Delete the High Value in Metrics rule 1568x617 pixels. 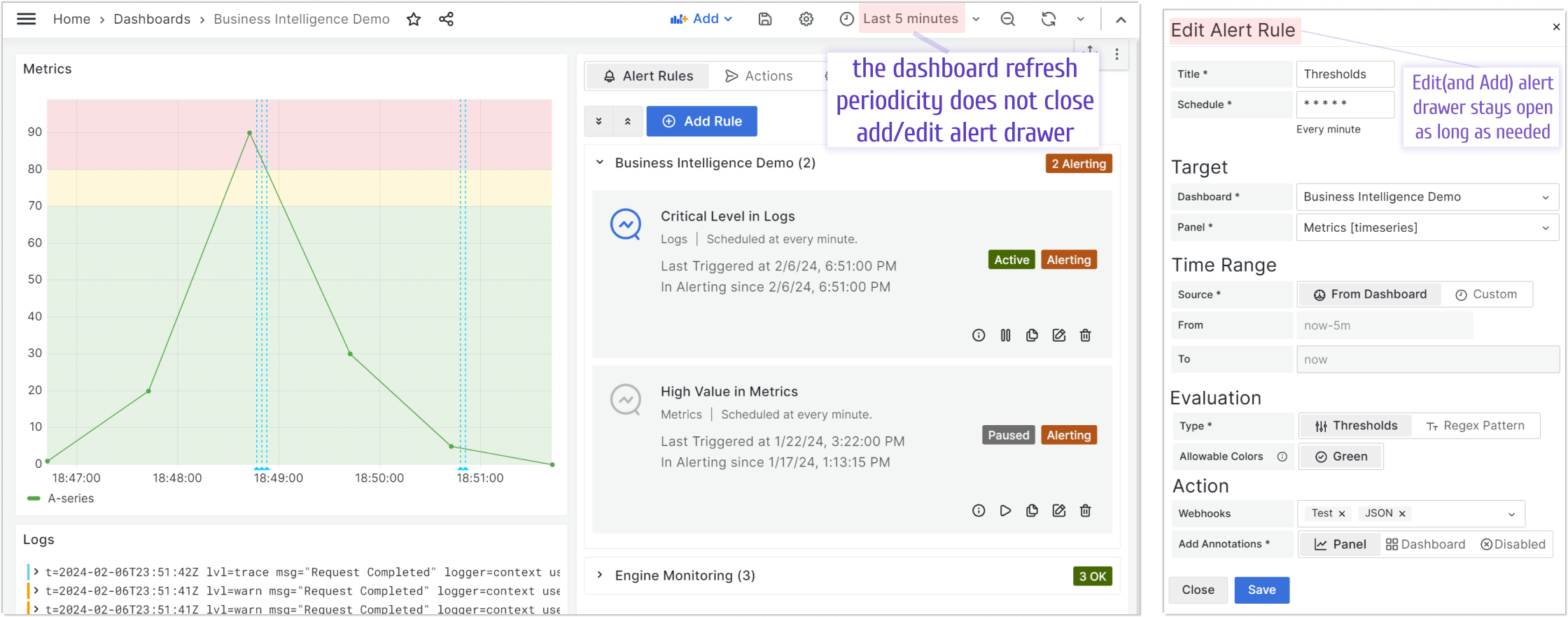coord(1086,511)
